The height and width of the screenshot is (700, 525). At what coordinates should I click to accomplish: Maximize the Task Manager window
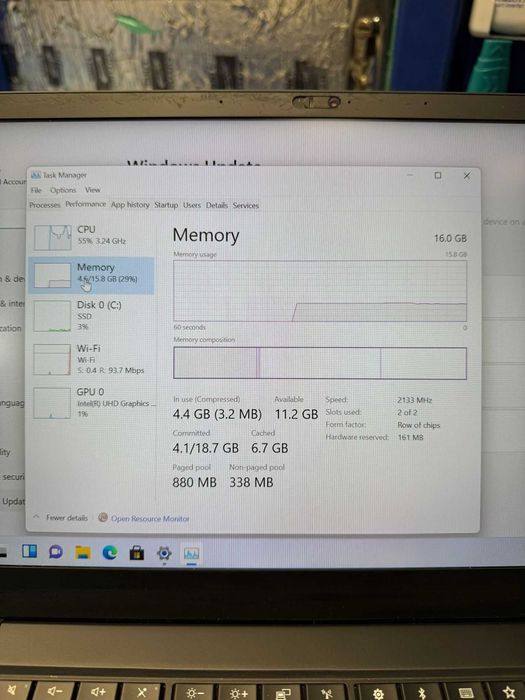point(438,175)
